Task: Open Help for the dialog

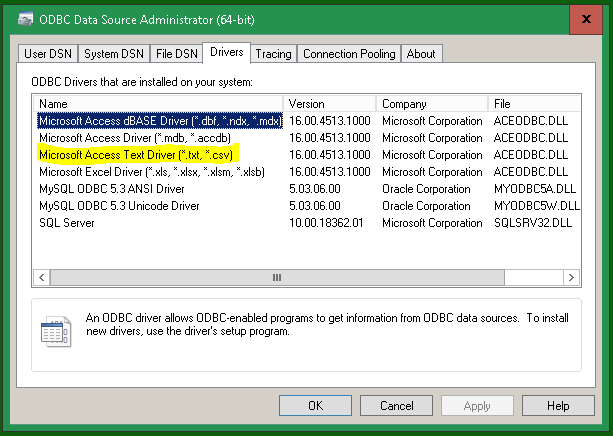Action: [x=558, y=405]
